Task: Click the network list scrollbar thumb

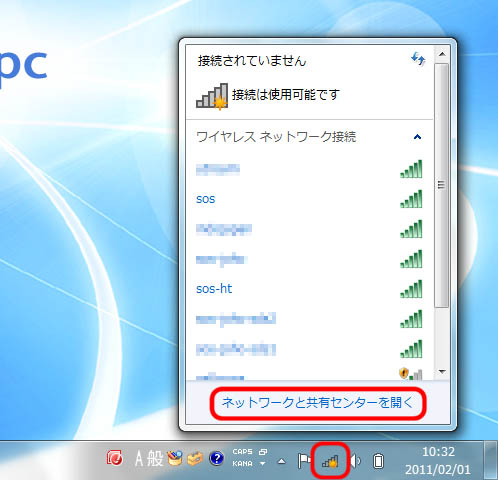Action: click(x=442, y=185)
